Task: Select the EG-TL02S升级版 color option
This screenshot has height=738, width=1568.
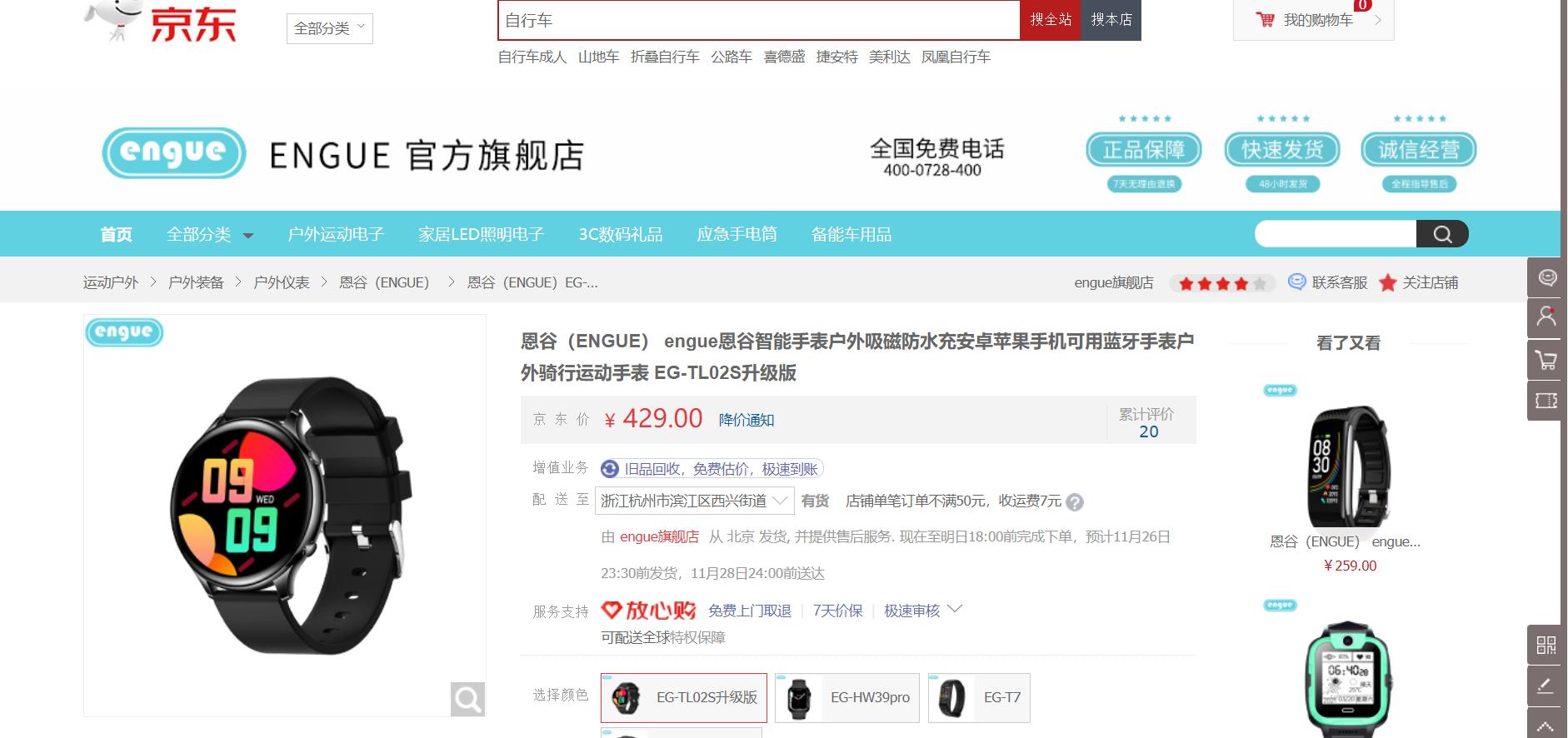Action: pyautogui.click(x=683, y=698)
